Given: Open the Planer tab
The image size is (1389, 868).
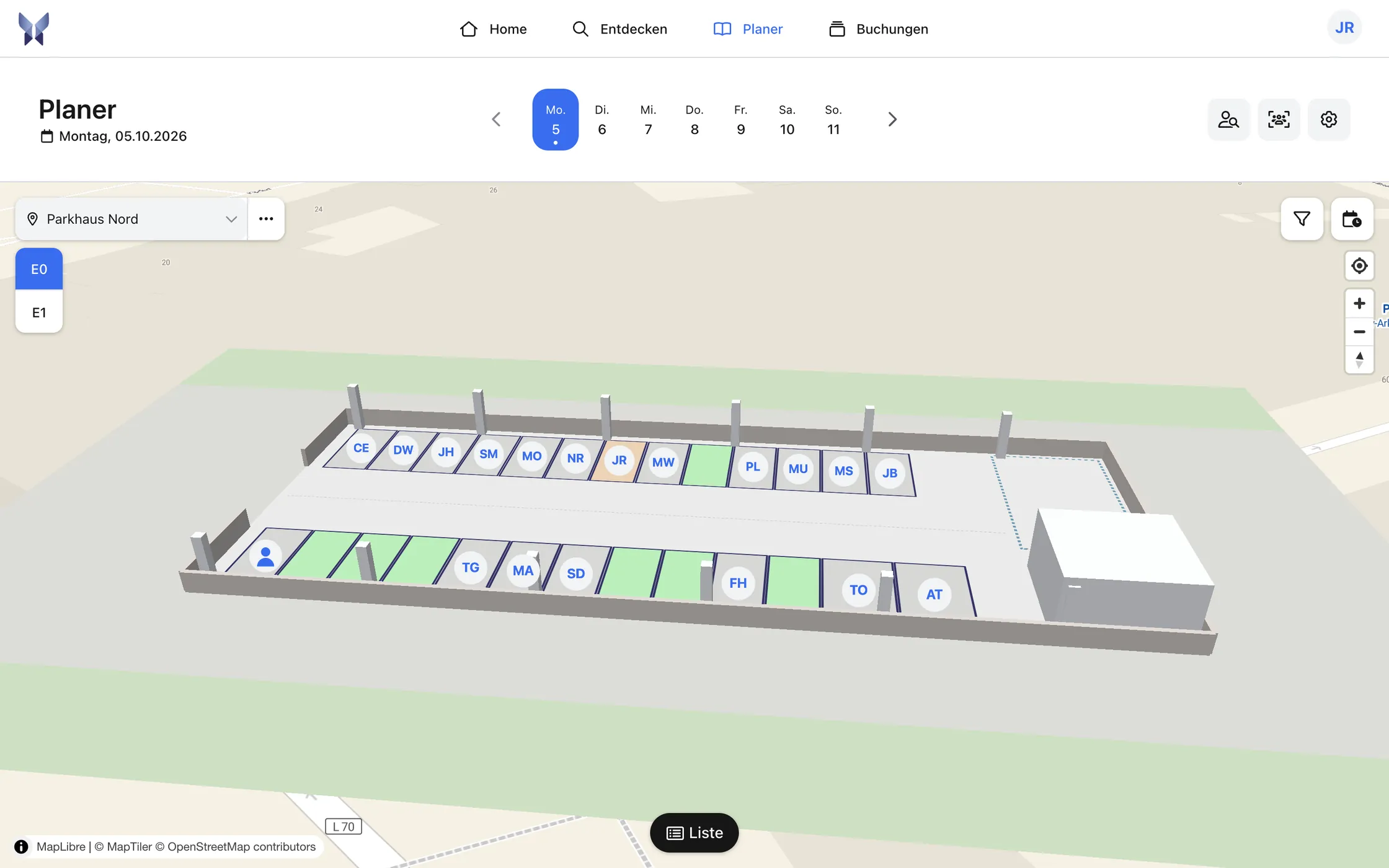Looking at the screenshot, I should (748, 29).
